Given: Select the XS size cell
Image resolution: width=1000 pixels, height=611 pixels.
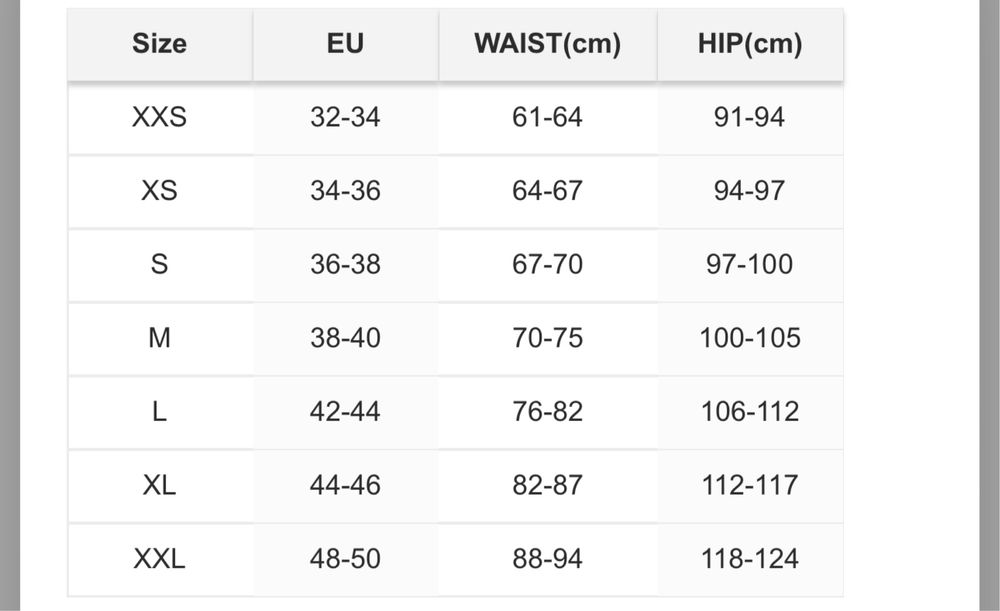Looking at the screenshot, I should (159, 191).
